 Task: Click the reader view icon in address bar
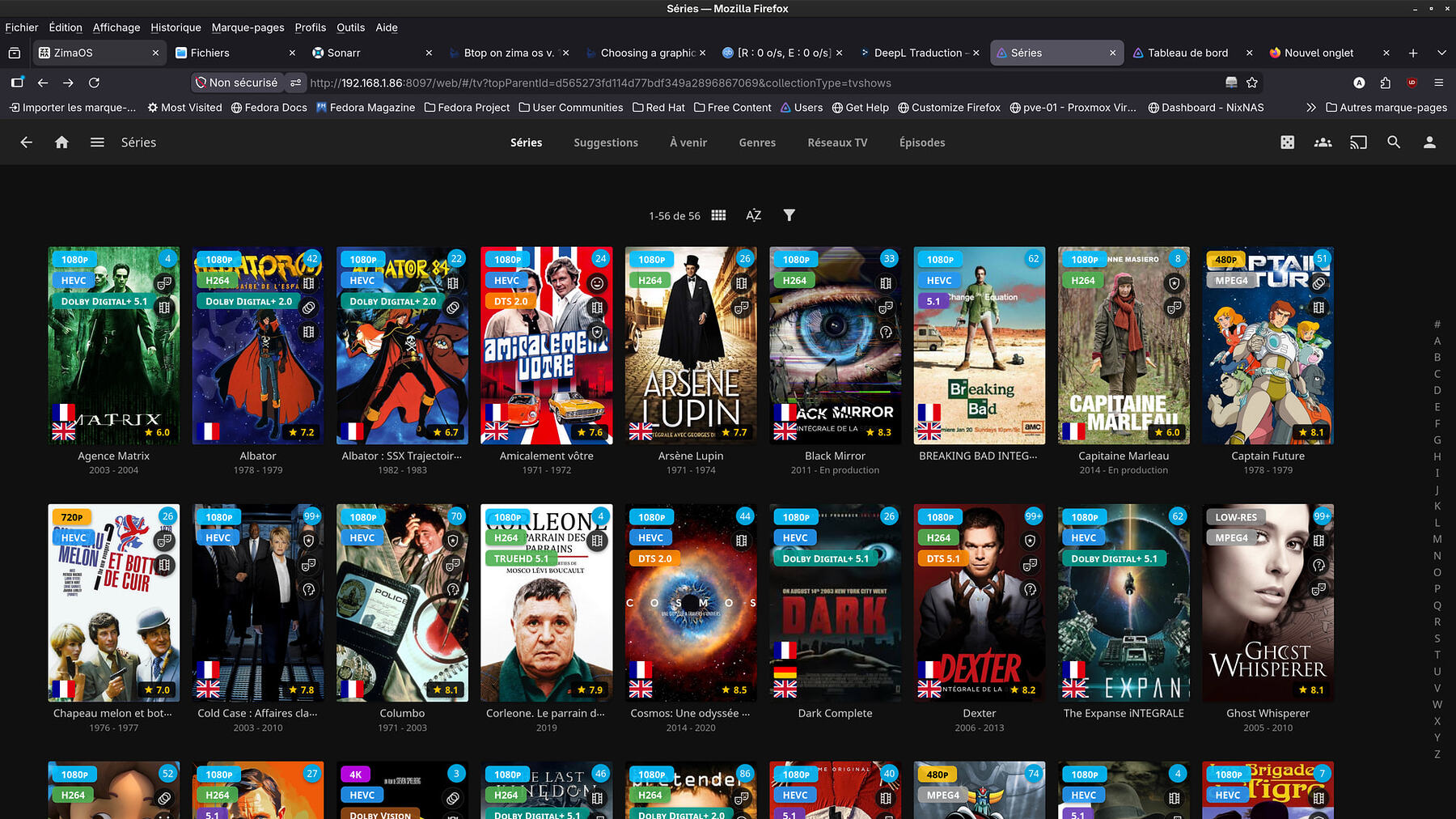(x=1231, y=83)
